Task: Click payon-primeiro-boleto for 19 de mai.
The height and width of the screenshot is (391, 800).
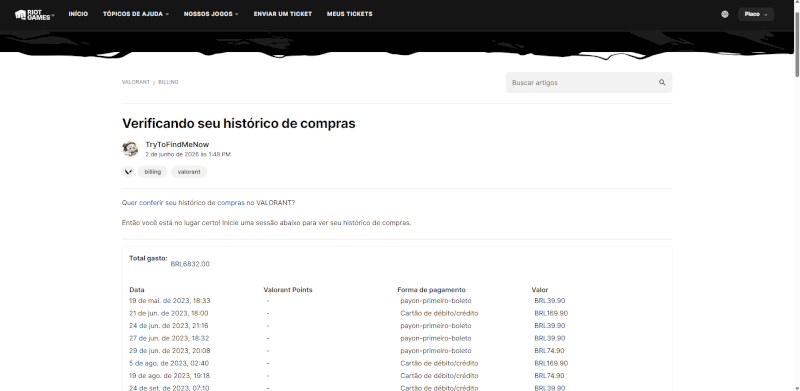Action: 436,301
